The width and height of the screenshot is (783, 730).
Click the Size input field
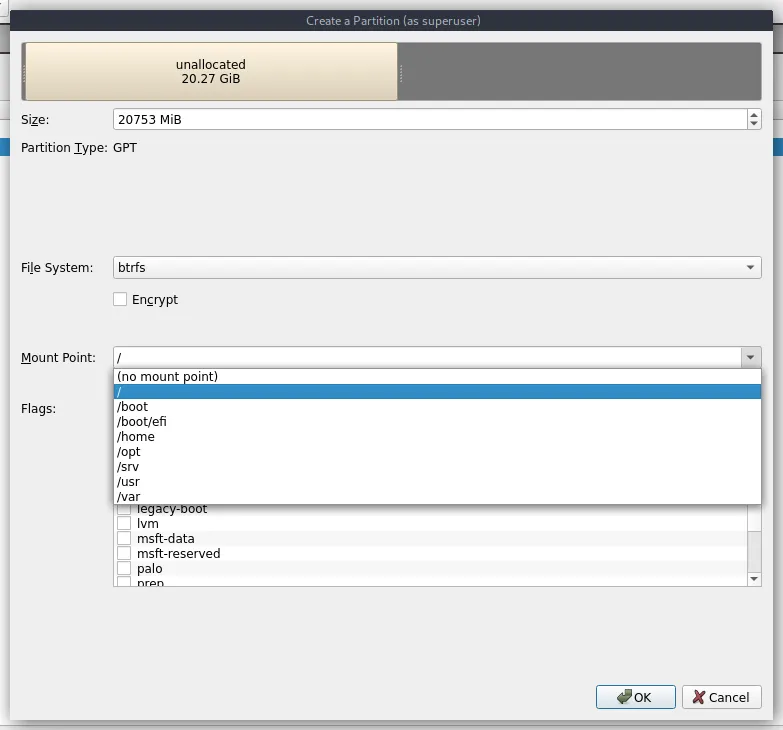pyautogui.click(x=430, y=119)
